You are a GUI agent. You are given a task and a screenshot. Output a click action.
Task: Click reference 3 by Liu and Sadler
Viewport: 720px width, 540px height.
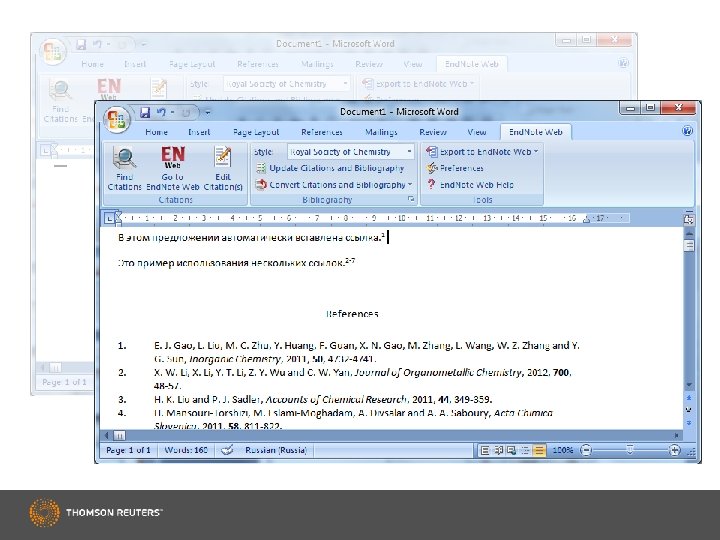(323, 399)
